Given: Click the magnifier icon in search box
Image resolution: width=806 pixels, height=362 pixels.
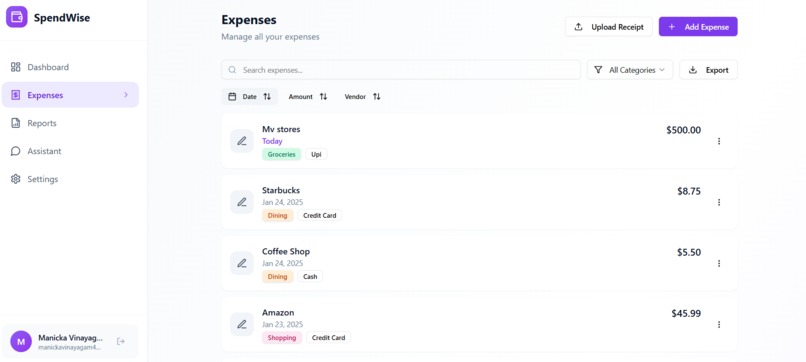Looking at the screenshot, I should click(x=232, y=70).
